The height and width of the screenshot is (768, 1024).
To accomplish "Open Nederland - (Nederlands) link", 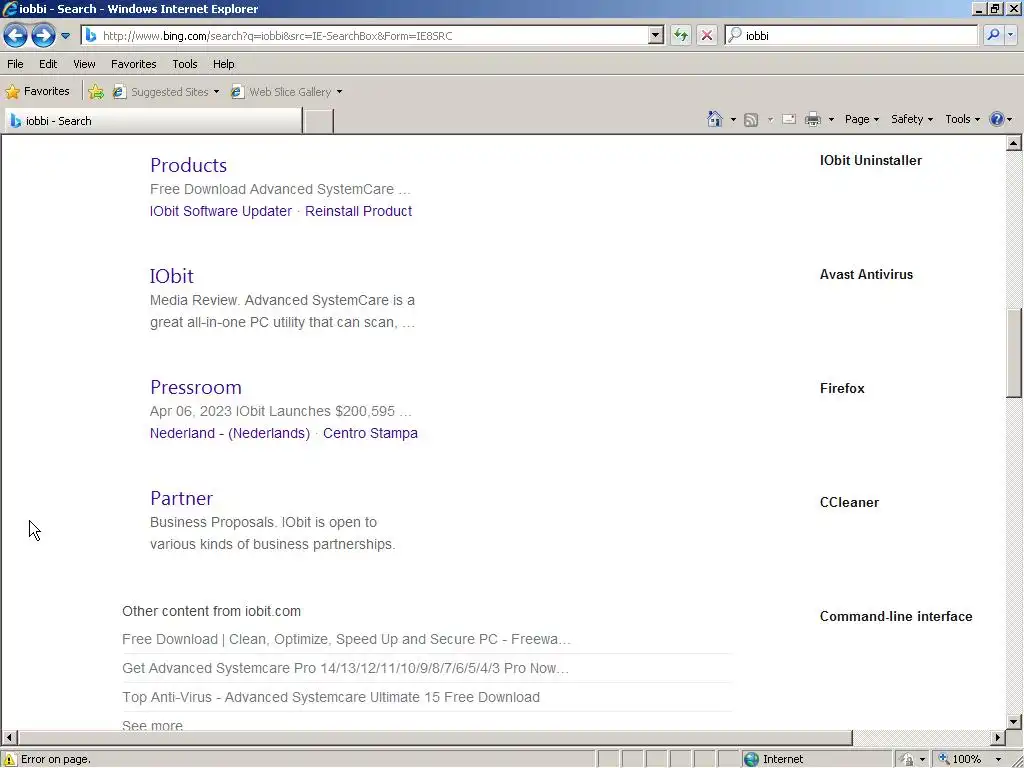I will tap(230, 433).
